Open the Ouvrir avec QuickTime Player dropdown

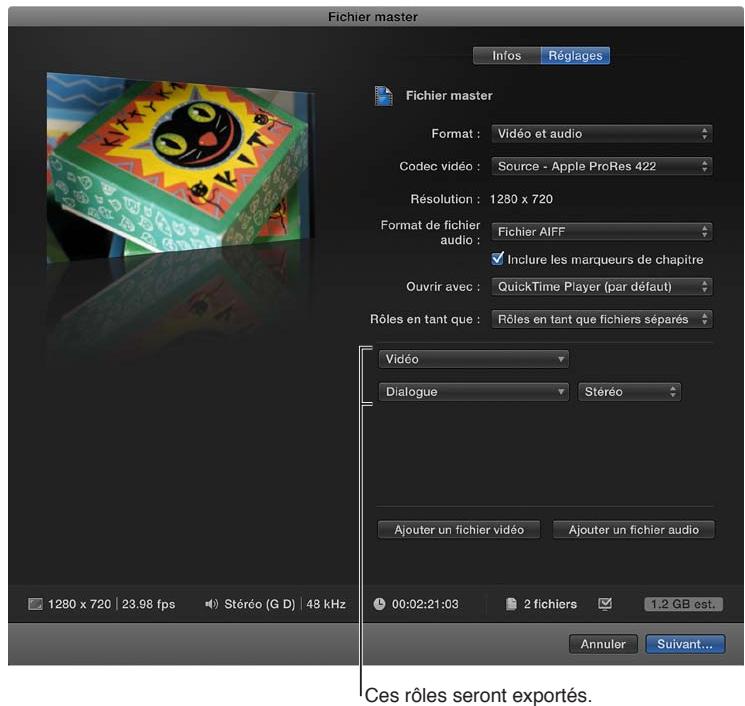(602, 287)
